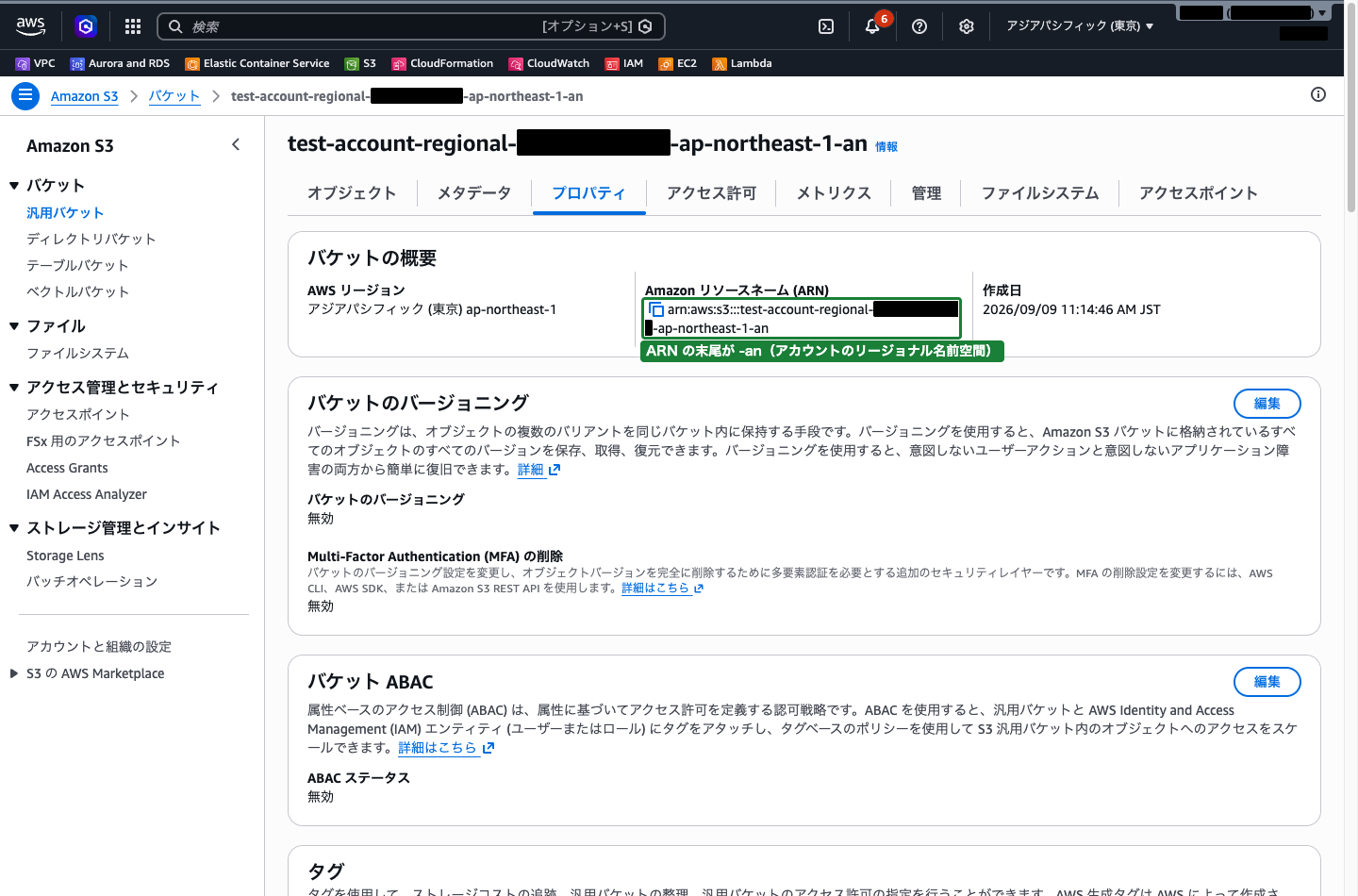
Task: Switch to the 管理 tab
Action: coord(926,193)
